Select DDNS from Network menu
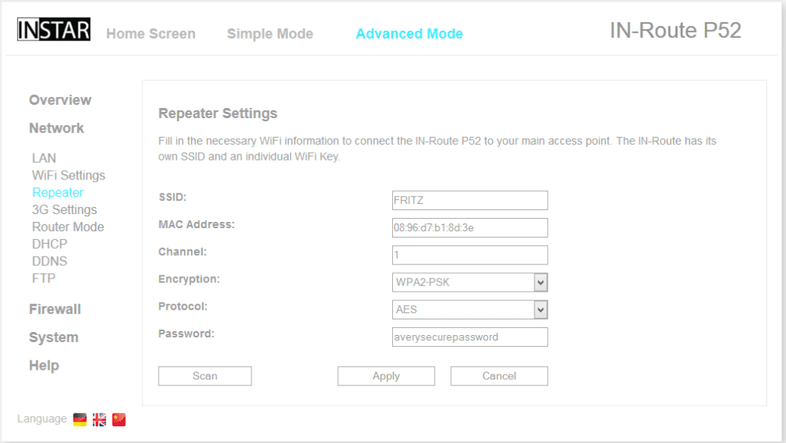This screenshot has width=786, height=443. click(50, 261)
